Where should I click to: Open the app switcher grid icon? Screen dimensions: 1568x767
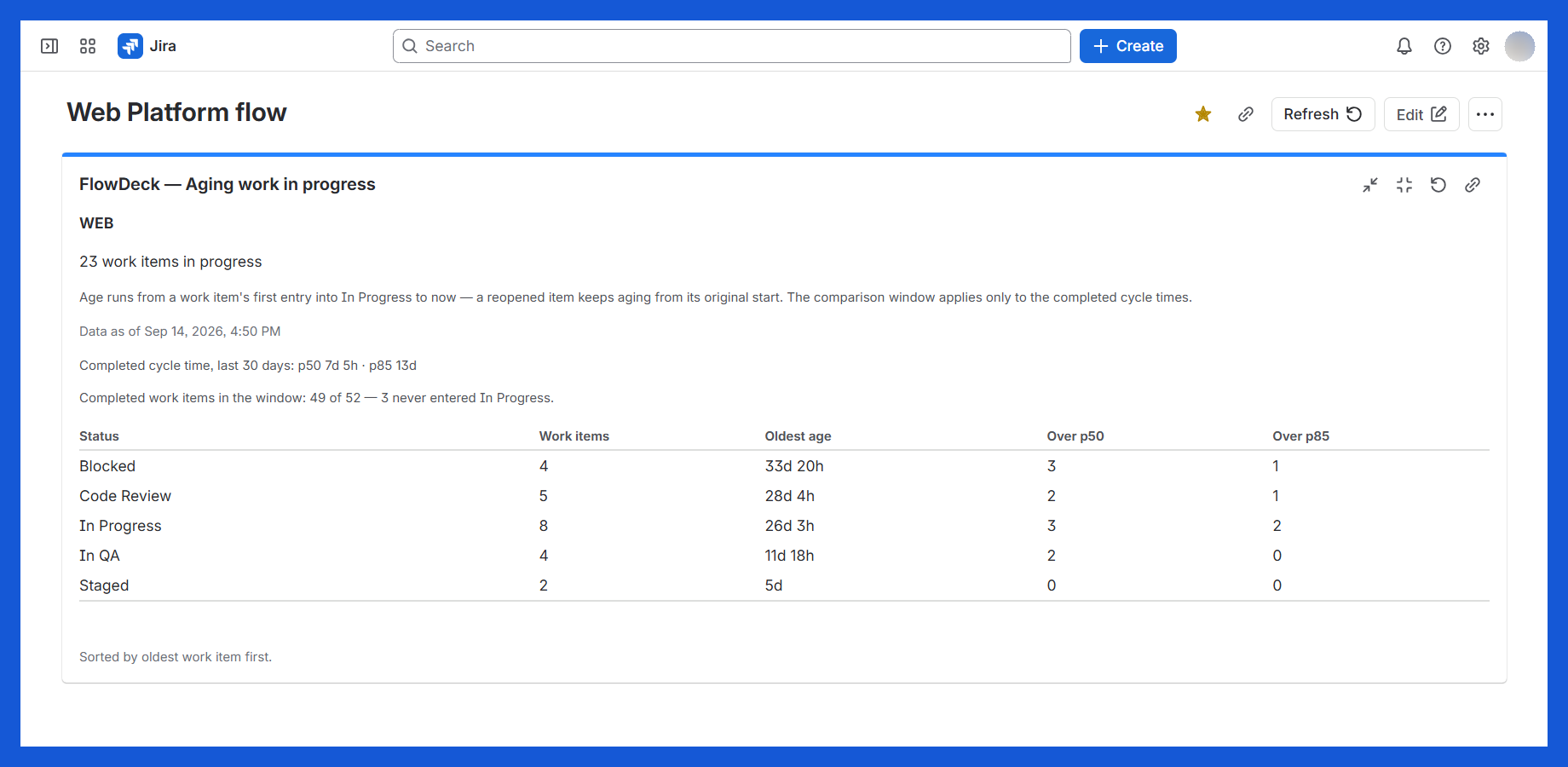pyautogui.click(x=88, y=46)
